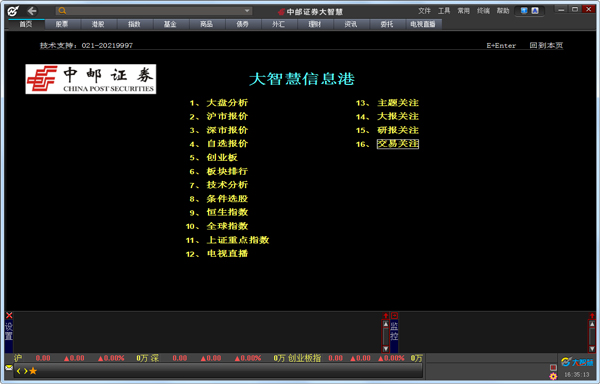Click the right panel scrollbar down arrow

592,348
